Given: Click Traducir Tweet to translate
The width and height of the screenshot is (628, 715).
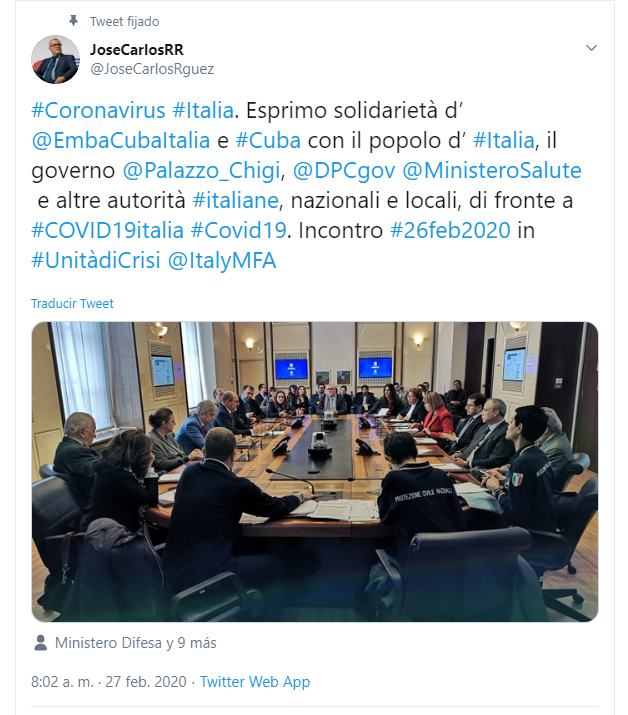Looking at the screenshot, I should pyautogui.click(x=72, y=304).
